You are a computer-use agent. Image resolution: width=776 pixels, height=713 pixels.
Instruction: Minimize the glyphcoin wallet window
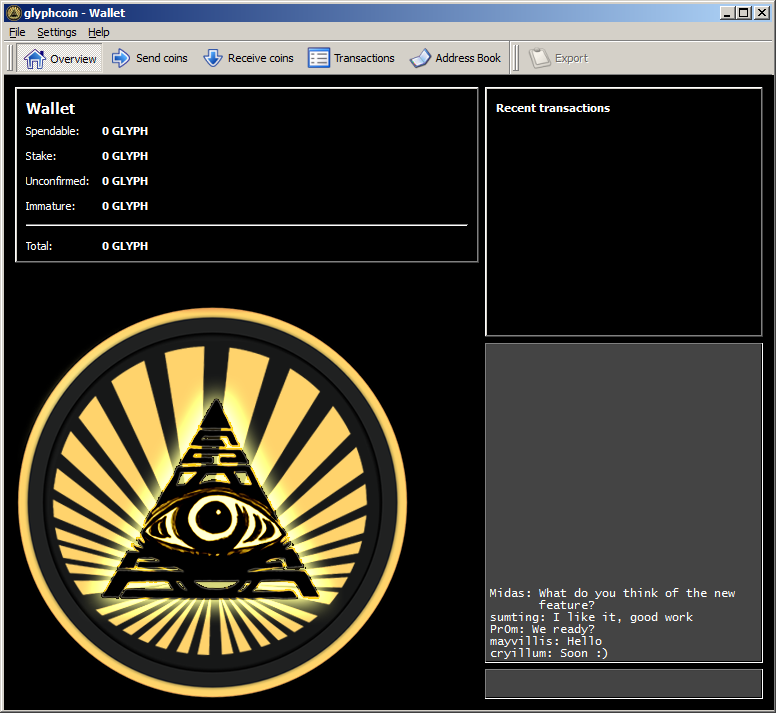point(727,13)
